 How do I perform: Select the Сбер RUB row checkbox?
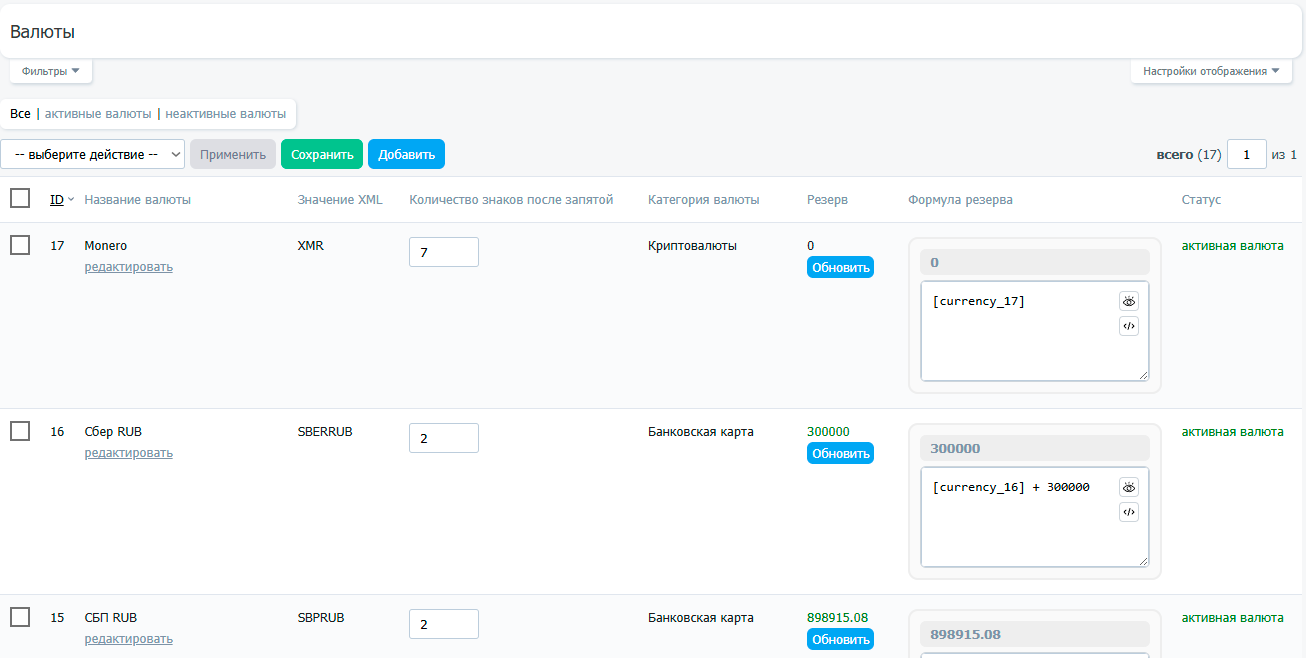20,431
